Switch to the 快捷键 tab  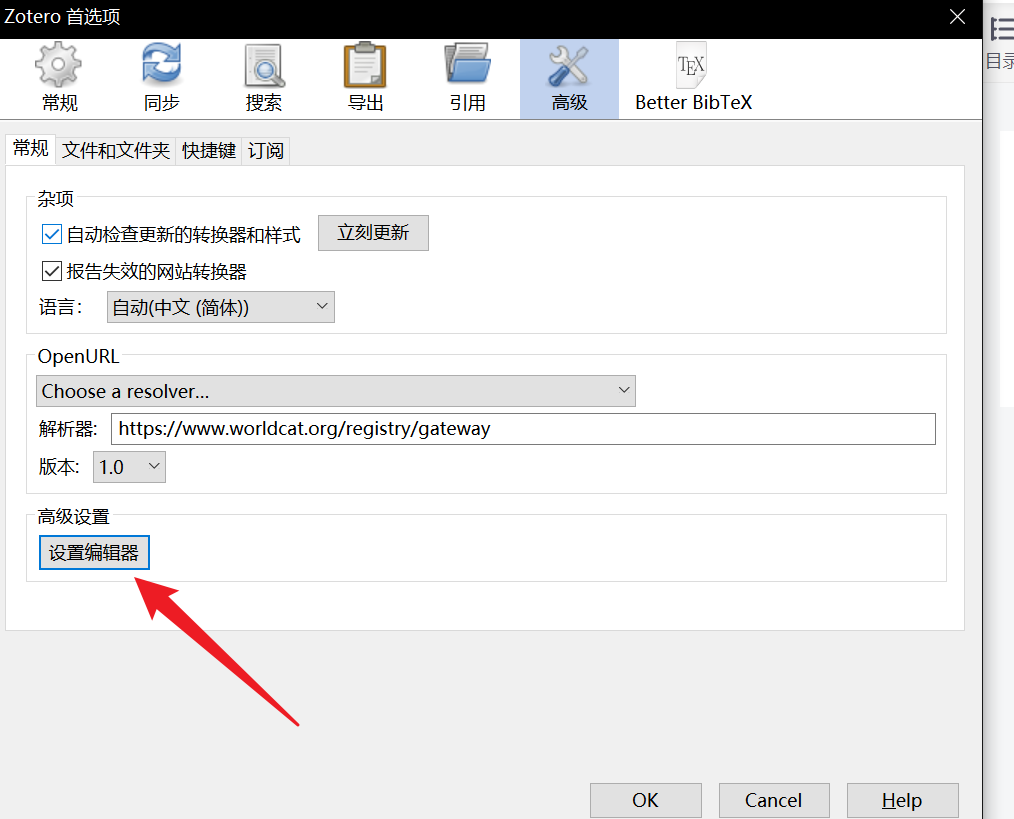point(209,151)
